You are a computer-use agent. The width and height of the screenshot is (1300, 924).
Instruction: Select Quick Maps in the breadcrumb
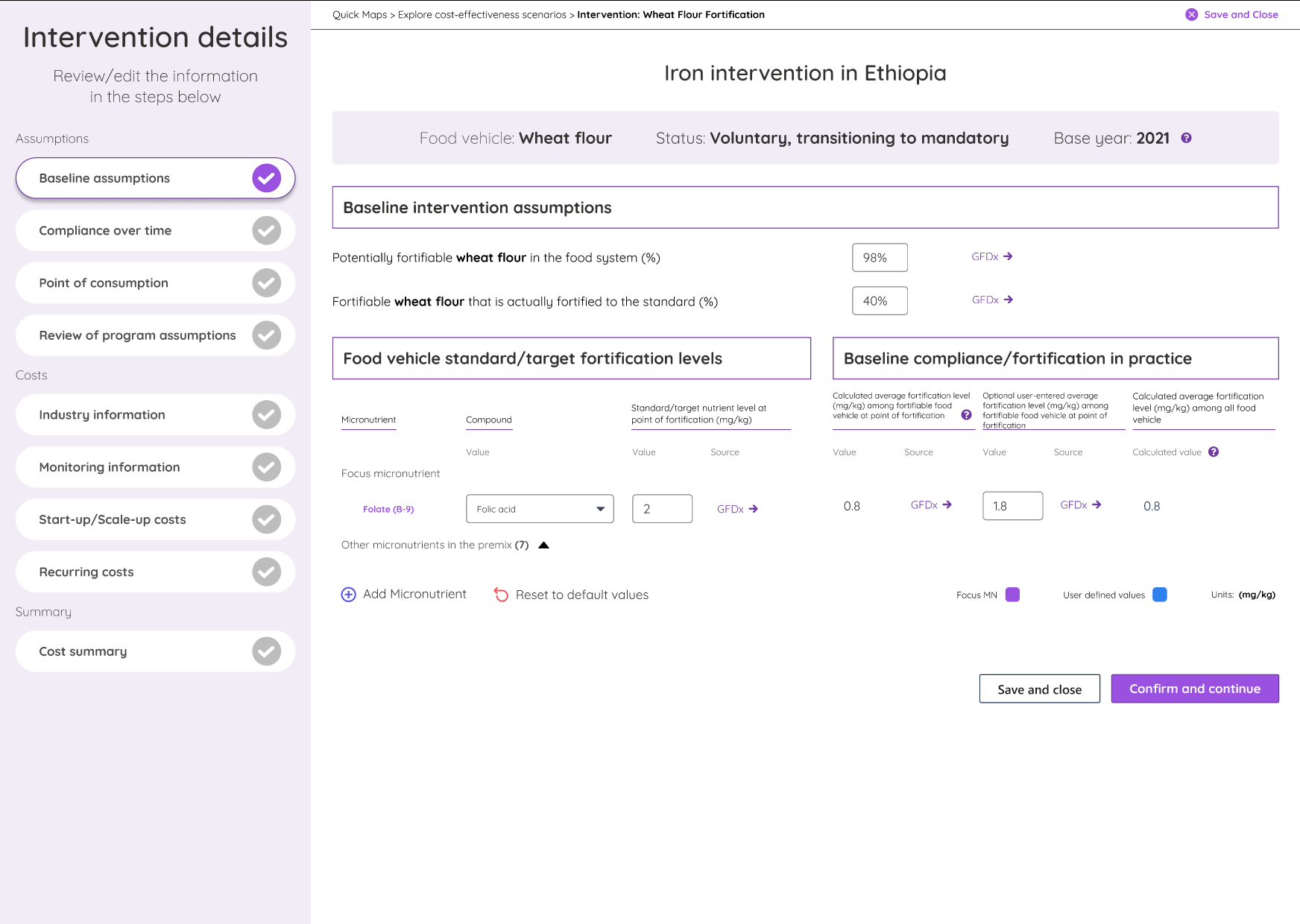click(359, 14)
